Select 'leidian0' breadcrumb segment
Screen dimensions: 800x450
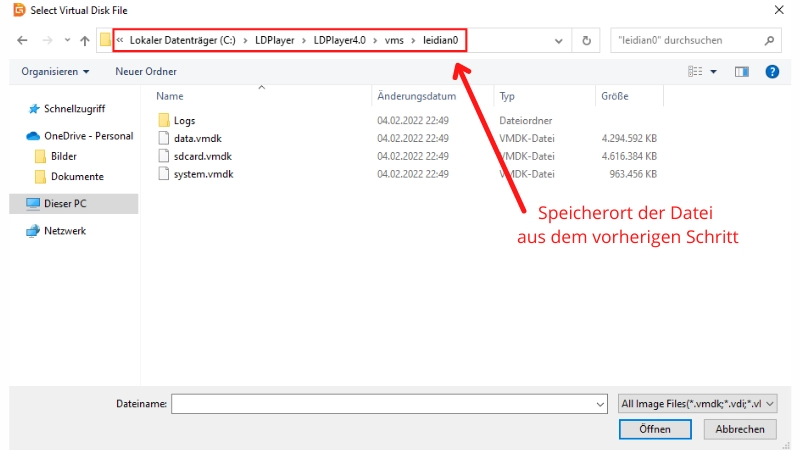click(440, 40)
